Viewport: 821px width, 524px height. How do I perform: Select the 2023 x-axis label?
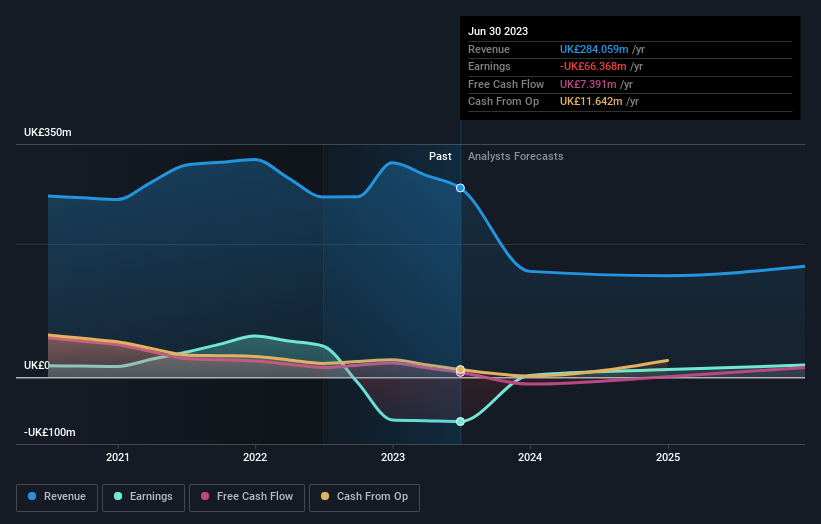tap(393, 457)
